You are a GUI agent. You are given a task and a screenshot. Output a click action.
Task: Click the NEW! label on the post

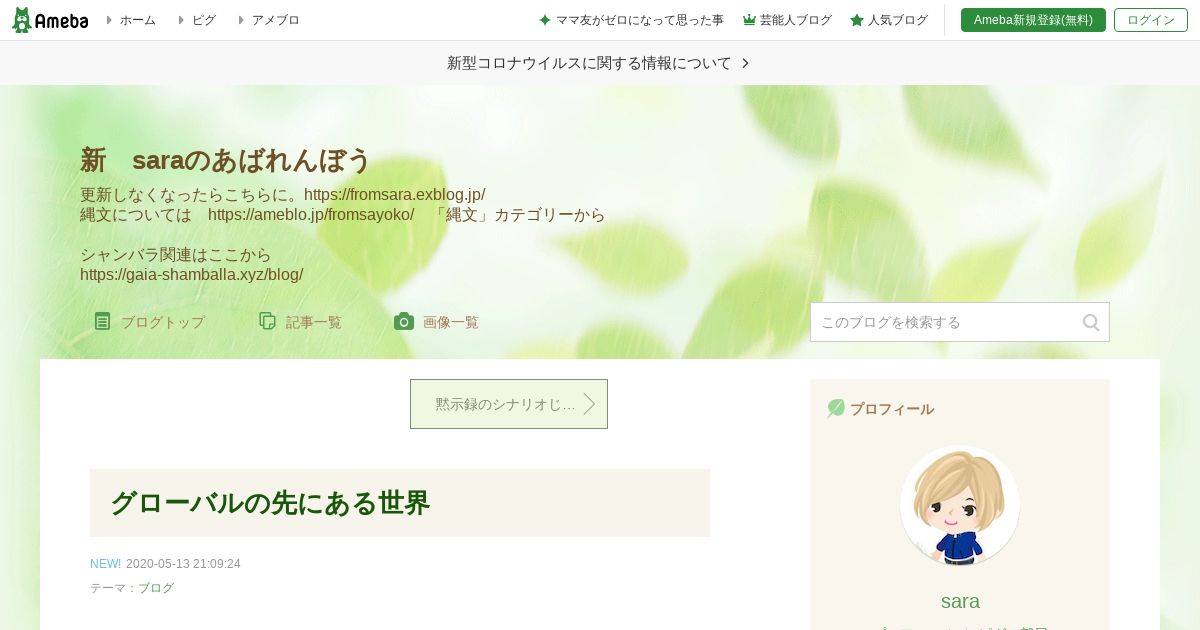pos(105,564)
